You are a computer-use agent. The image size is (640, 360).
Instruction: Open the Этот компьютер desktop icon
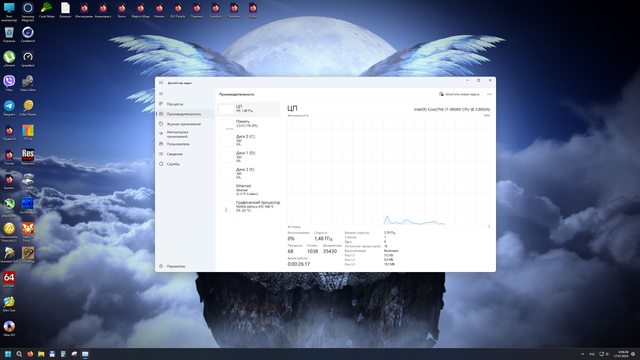tap(9, 11)
